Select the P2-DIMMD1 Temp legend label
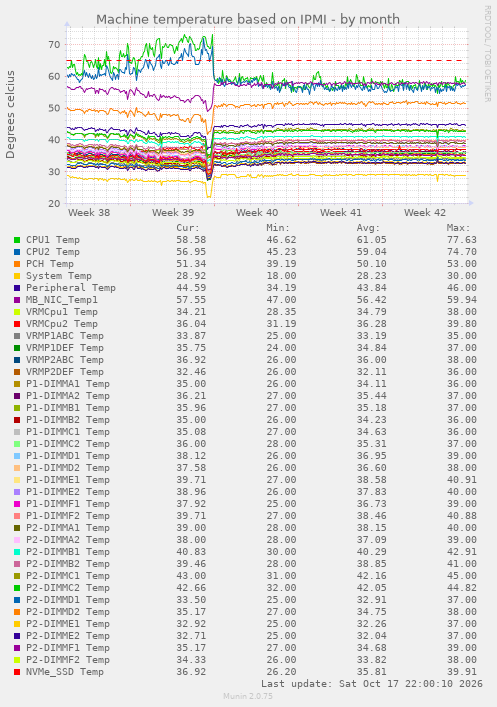497x707 pixels. [68, 600]
